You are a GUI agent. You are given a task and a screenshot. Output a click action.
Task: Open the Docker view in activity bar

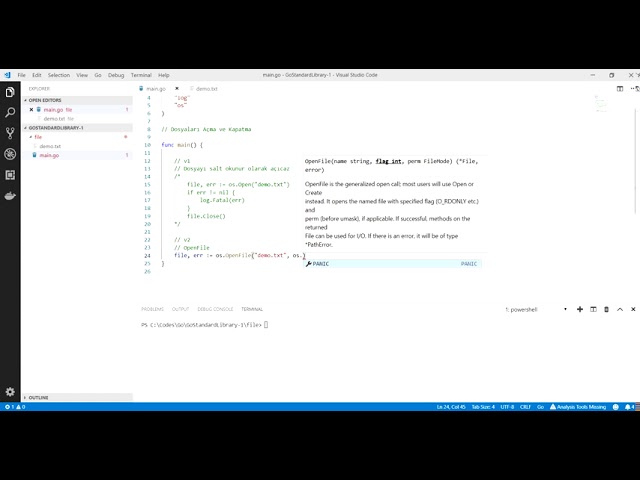10,196
